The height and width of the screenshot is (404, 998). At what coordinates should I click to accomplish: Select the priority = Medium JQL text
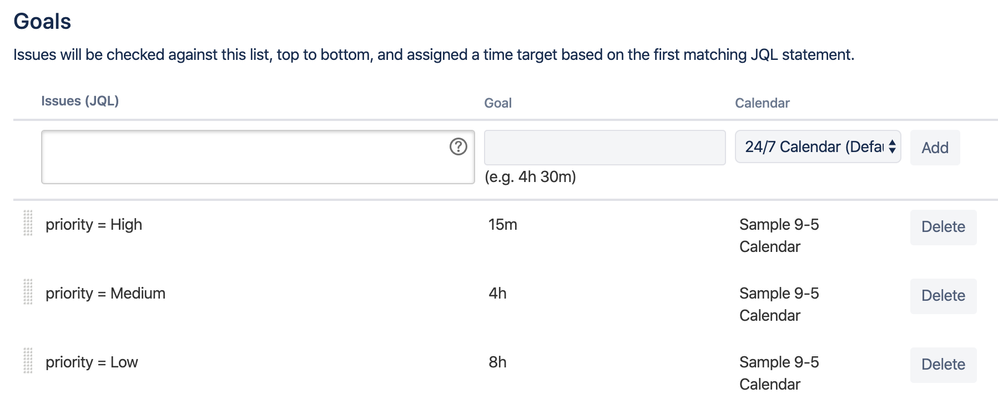click(105, 293)
